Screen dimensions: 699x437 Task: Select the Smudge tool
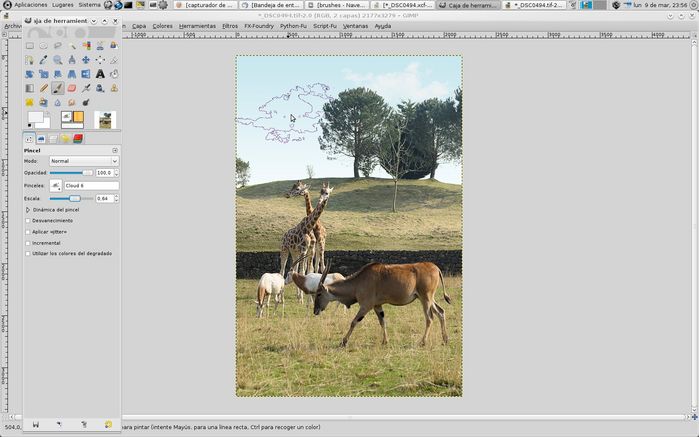point(72,103)
